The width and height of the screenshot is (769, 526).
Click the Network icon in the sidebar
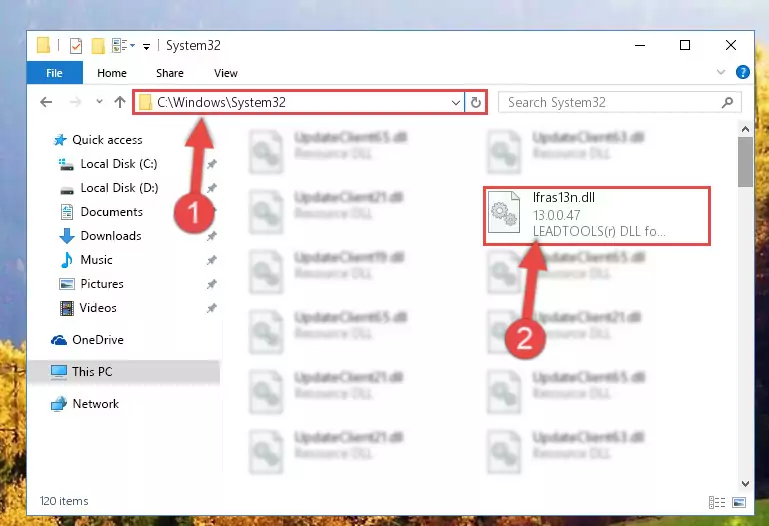[59, 403]
